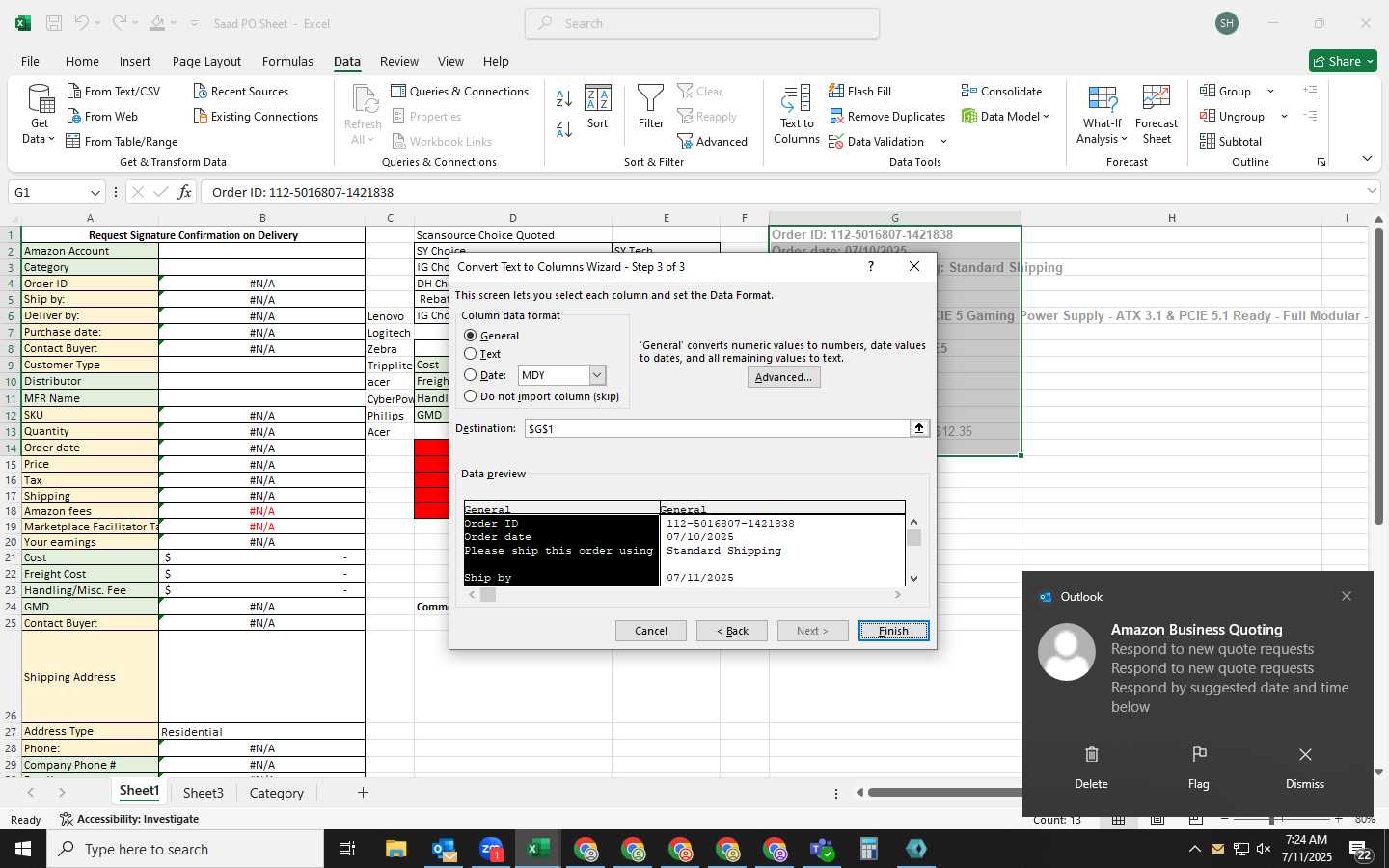Open Advanced filter options

click(x=712, y=141)
